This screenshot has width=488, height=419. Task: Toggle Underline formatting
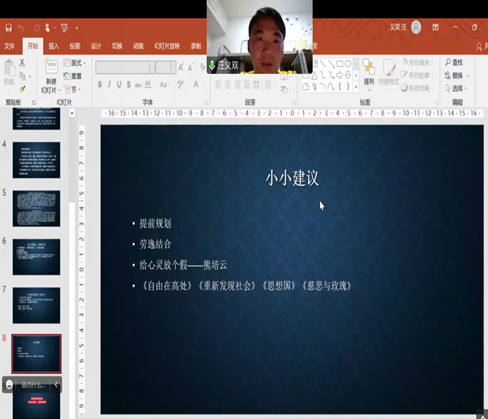119,85
